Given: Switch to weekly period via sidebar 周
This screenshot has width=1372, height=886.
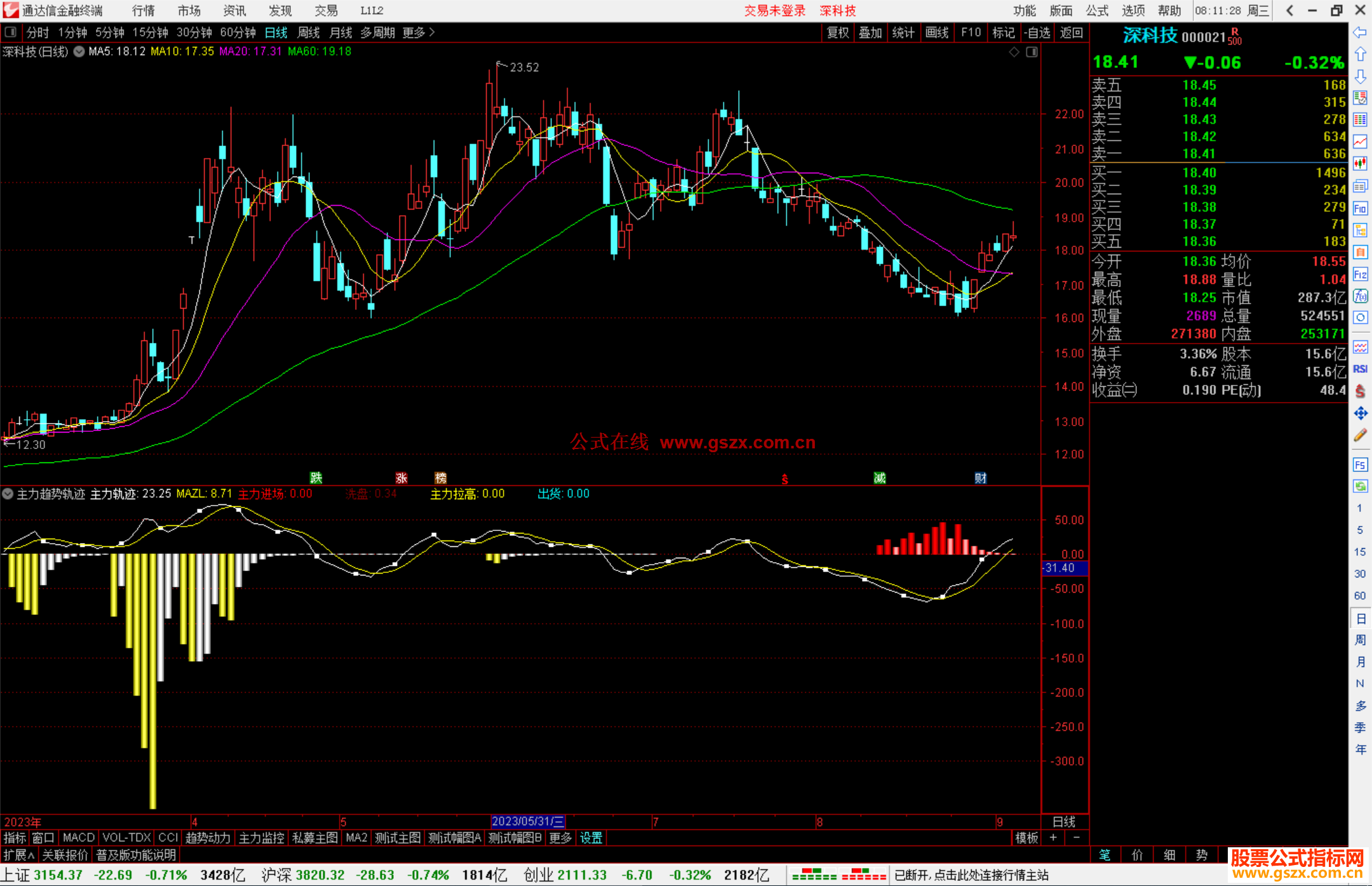Looking at the screenshot, I should 1360,640.
